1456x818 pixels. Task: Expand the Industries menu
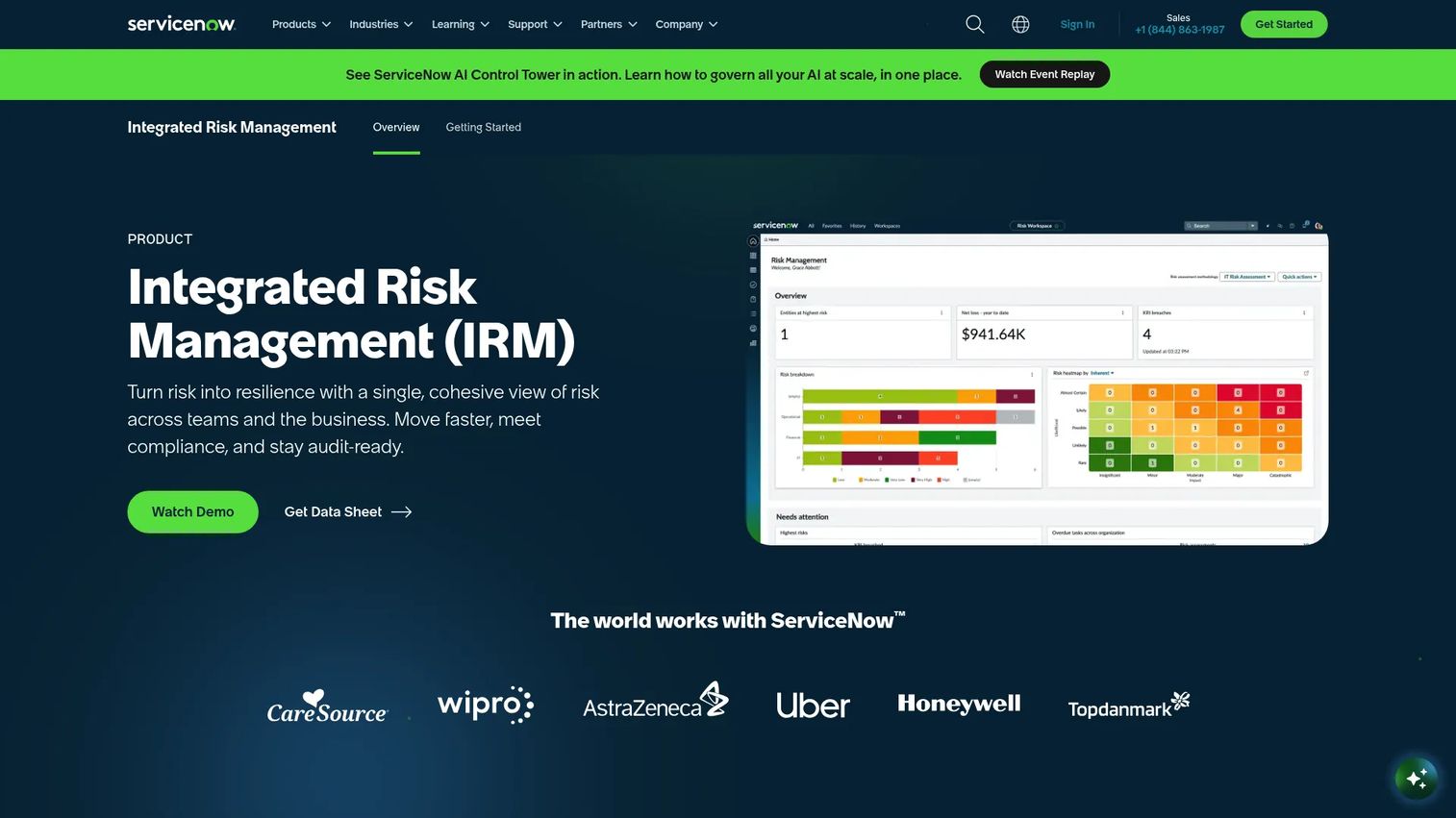pyautogui.click(x=381, y=24)
